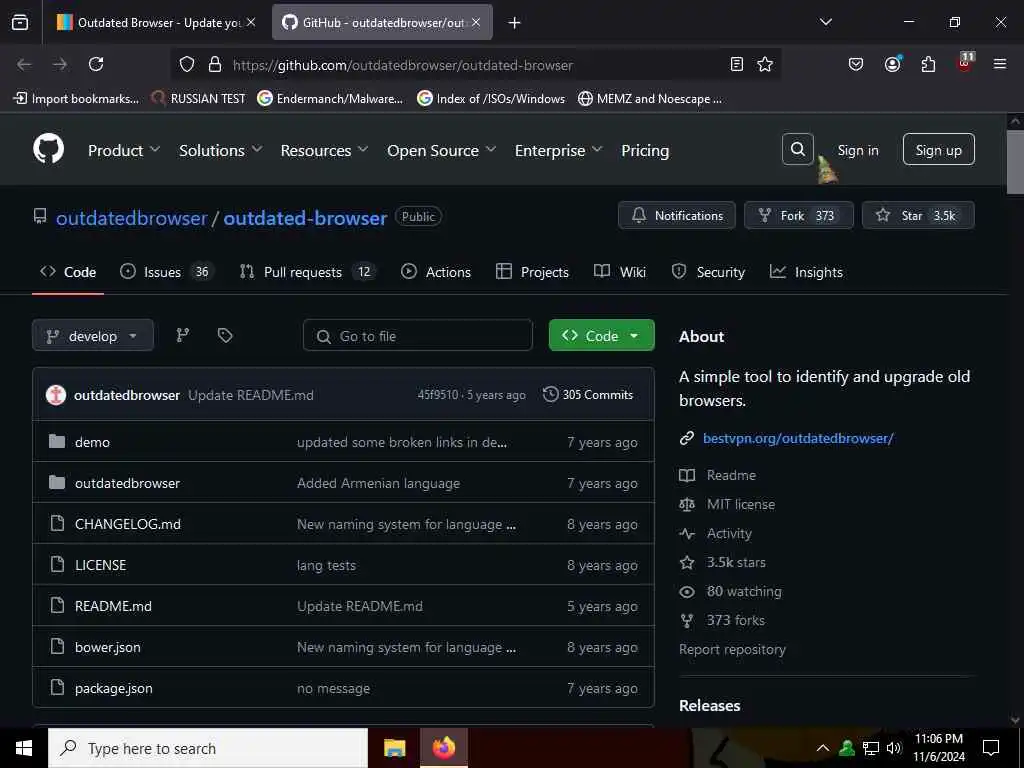Open 305 Commits history link

(588, 394)
